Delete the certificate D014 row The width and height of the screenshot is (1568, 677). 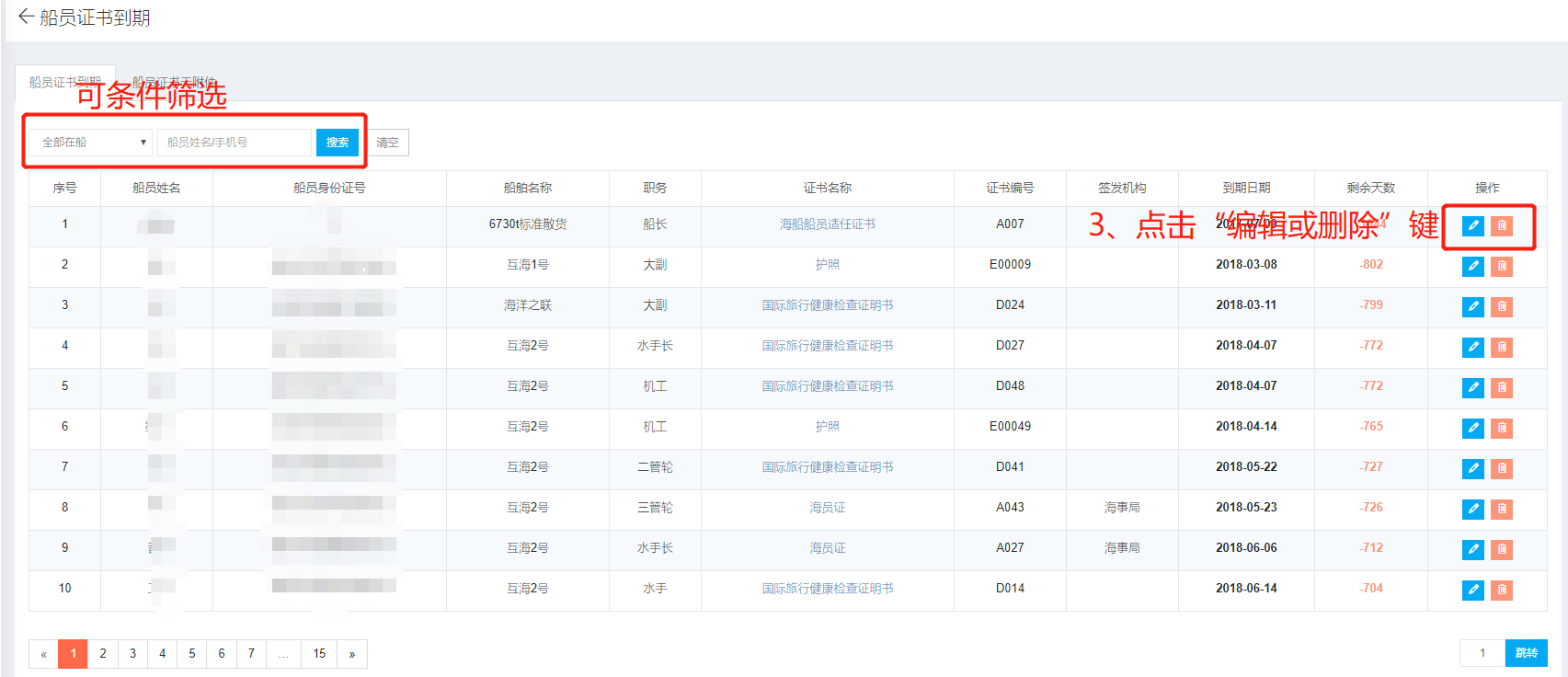point(1502,590)
